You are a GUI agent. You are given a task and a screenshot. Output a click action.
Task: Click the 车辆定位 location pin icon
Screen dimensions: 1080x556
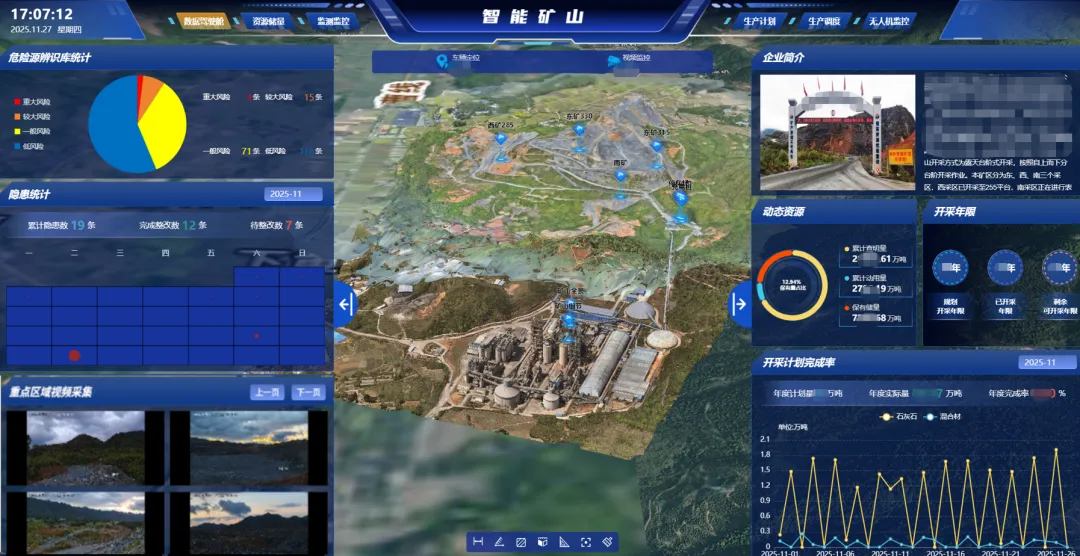pyautogui.click(x=442, y=62)
